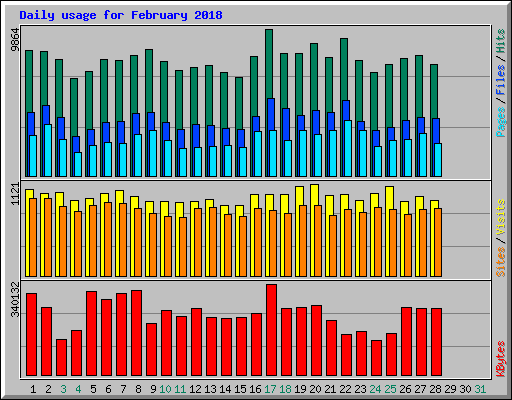Viewport: 512px width, 400px height.
Task: Click the day 18 label on x-axis
Action: [285, 389]
